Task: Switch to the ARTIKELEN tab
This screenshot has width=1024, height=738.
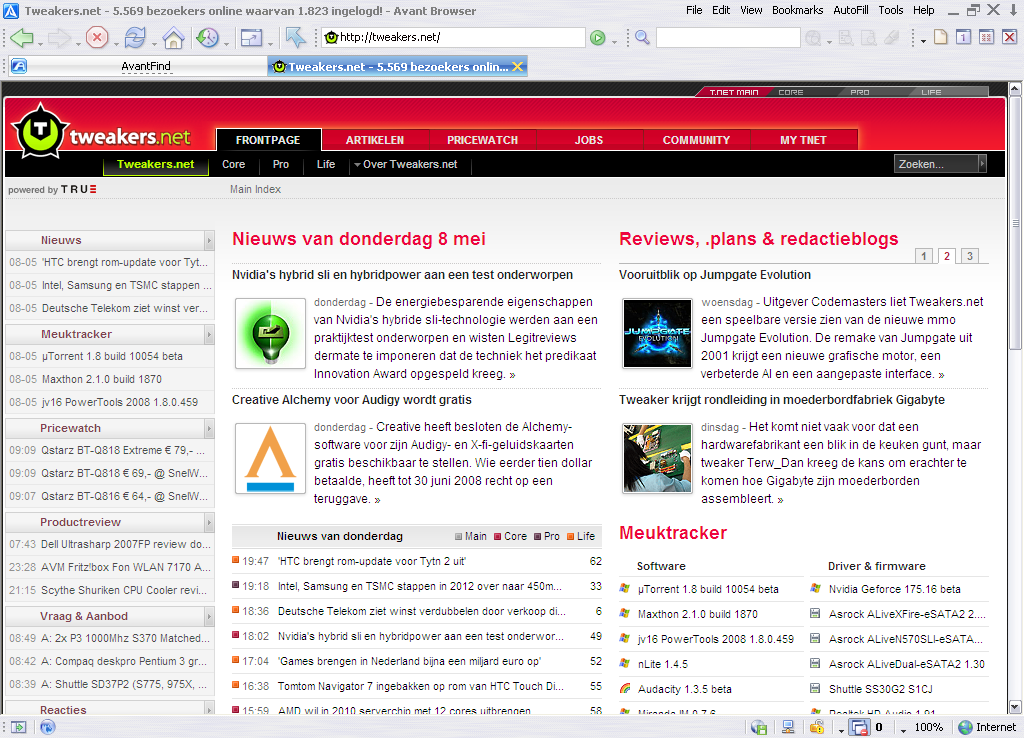Action: 375,140
